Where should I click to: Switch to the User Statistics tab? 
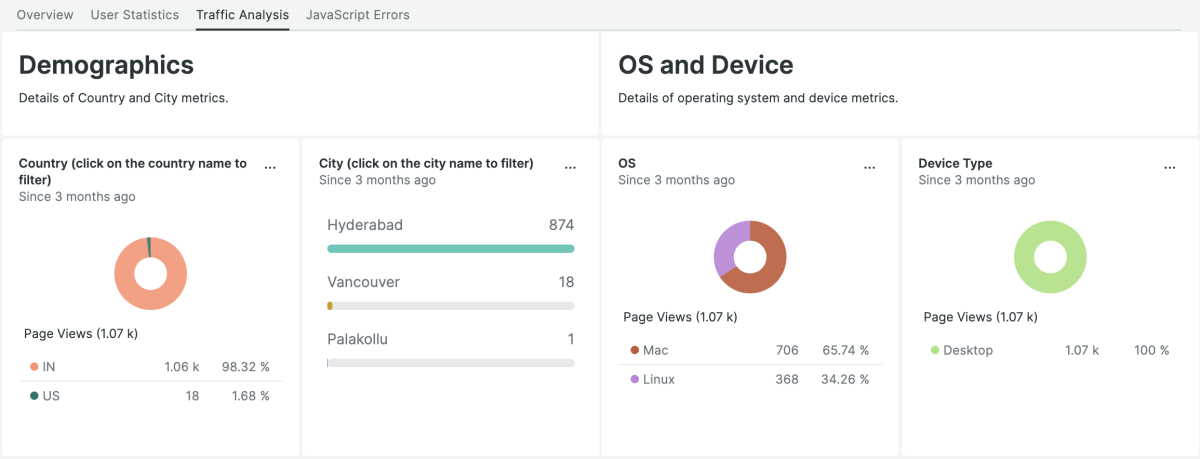tap(135, 15)
